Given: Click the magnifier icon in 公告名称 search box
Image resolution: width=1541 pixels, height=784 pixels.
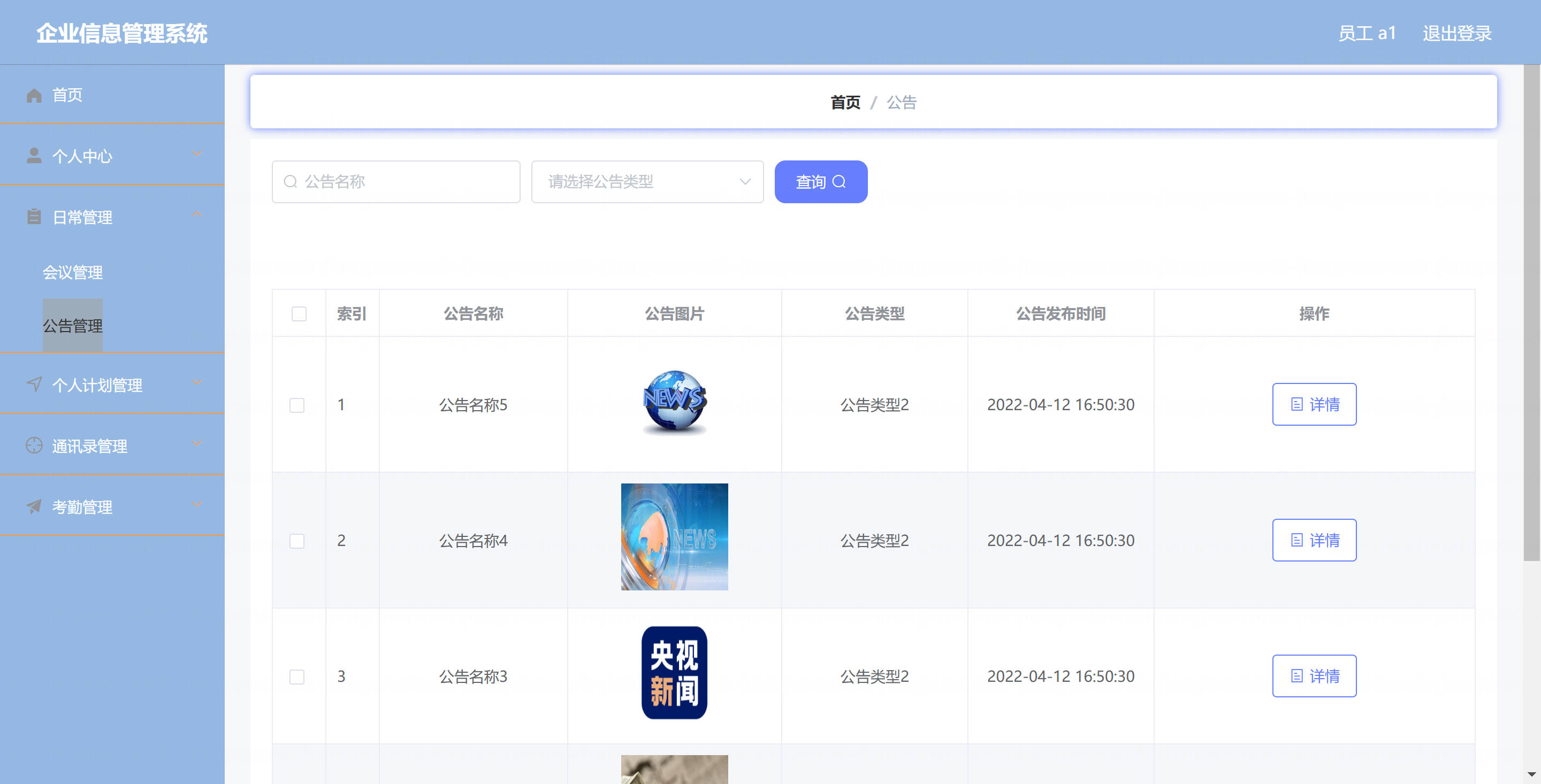Looking at the screenshot, I should tap(291, 181).
